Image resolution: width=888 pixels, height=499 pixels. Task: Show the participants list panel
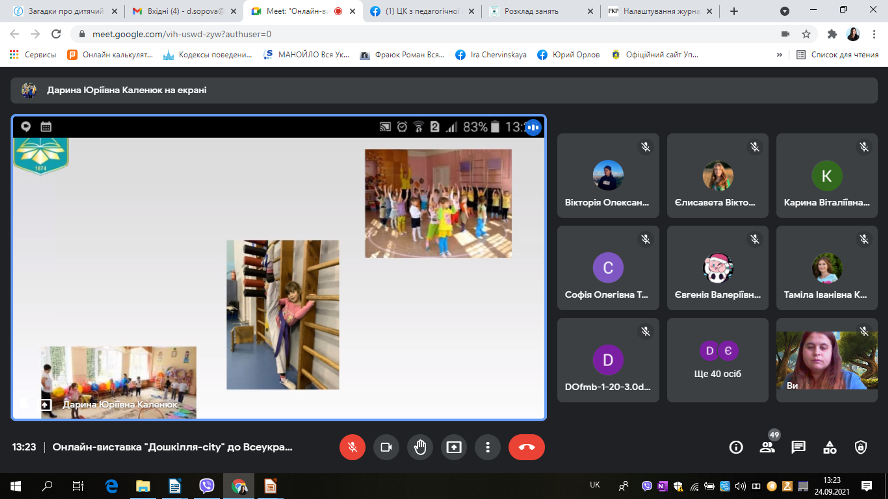point(767,447)
